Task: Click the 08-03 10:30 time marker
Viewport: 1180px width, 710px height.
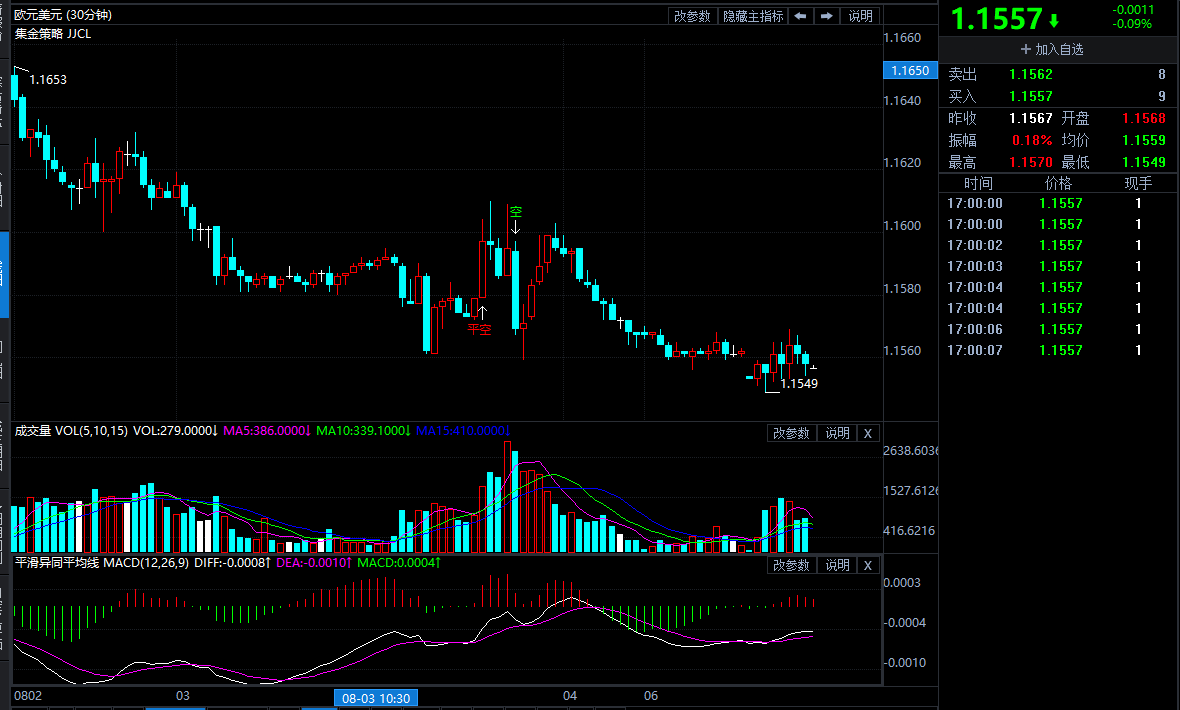Action: click(376, 698)
